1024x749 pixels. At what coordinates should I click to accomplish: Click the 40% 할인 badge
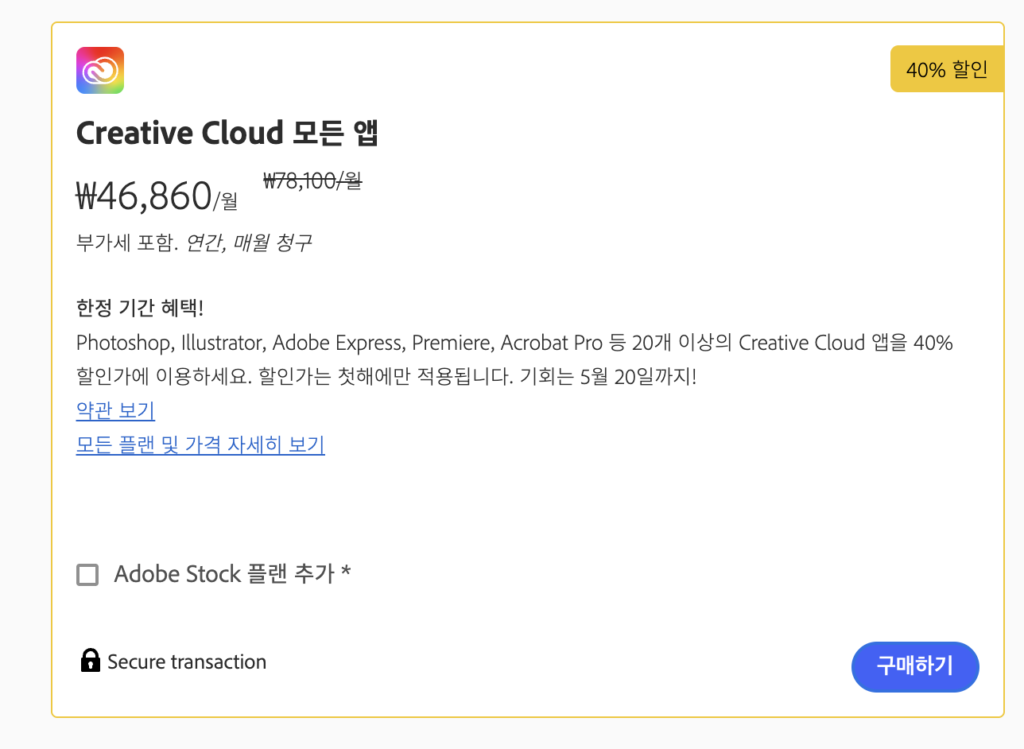click(x=947, y=69)
